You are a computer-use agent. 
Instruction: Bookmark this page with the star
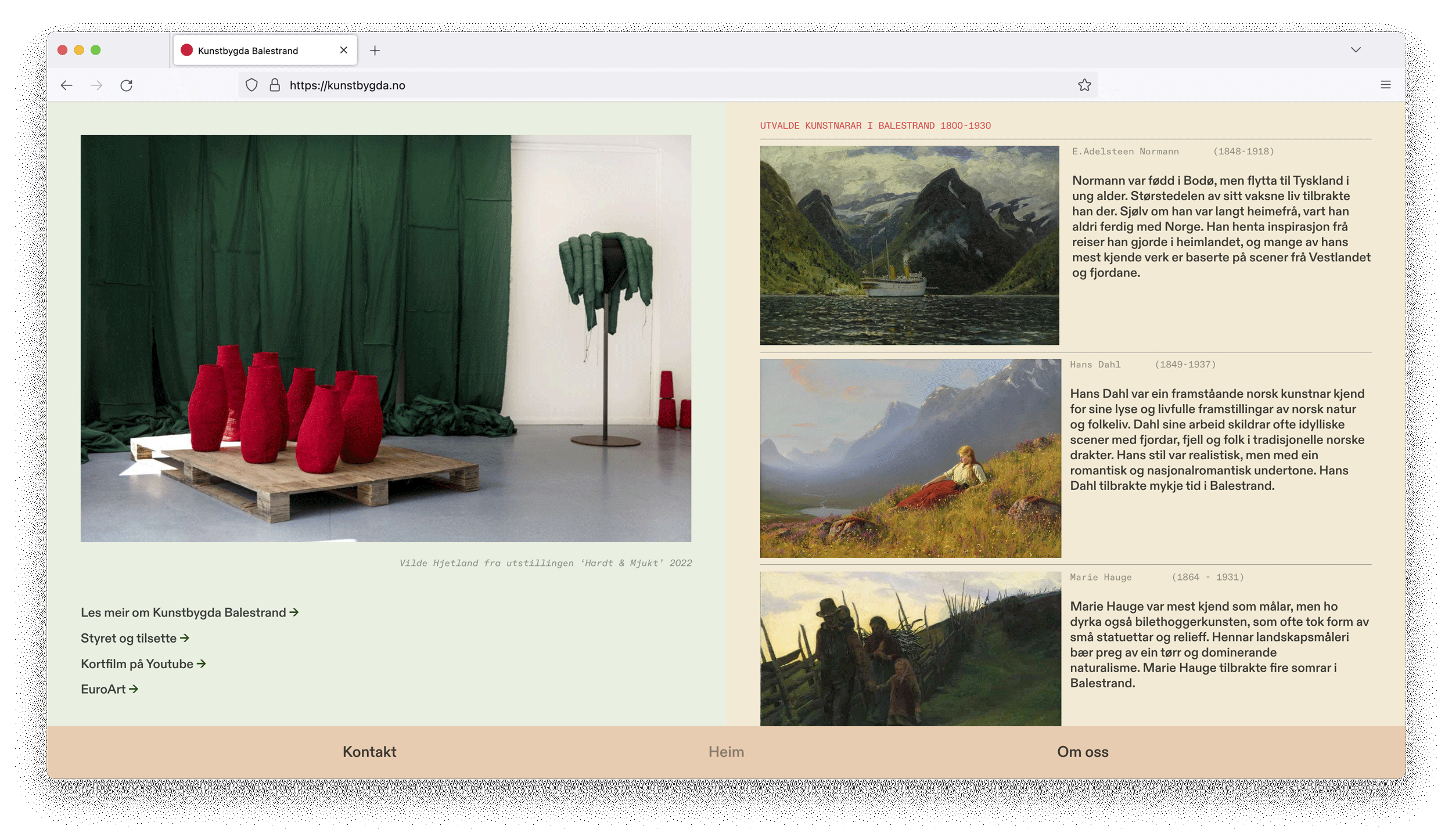coord(1084,85)
